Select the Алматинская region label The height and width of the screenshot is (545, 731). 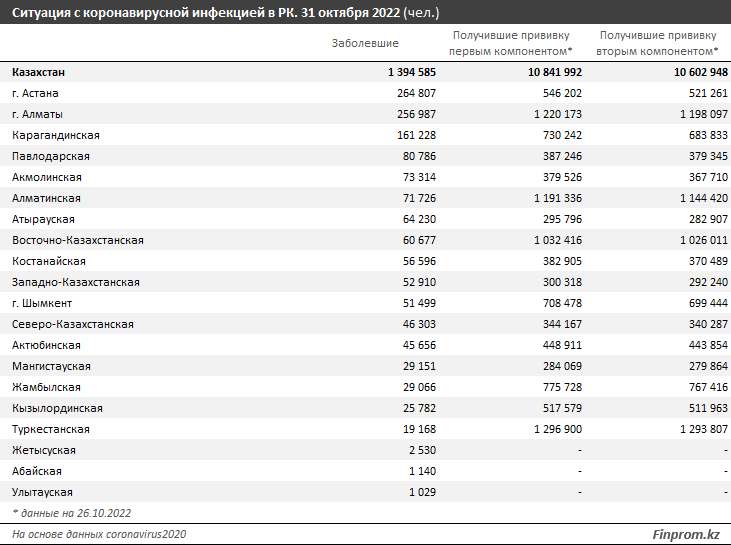pos(47,198)
